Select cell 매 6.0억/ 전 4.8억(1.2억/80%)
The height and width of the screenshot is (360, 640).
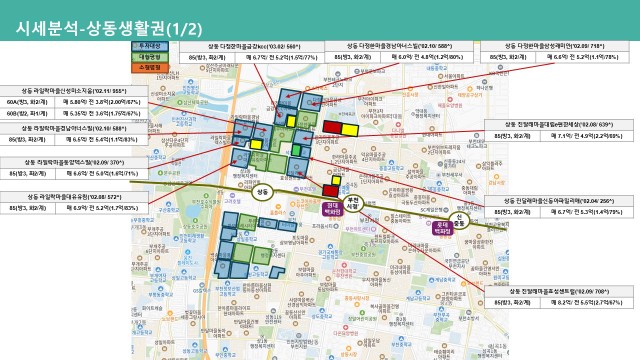click(x=427, y=57)
